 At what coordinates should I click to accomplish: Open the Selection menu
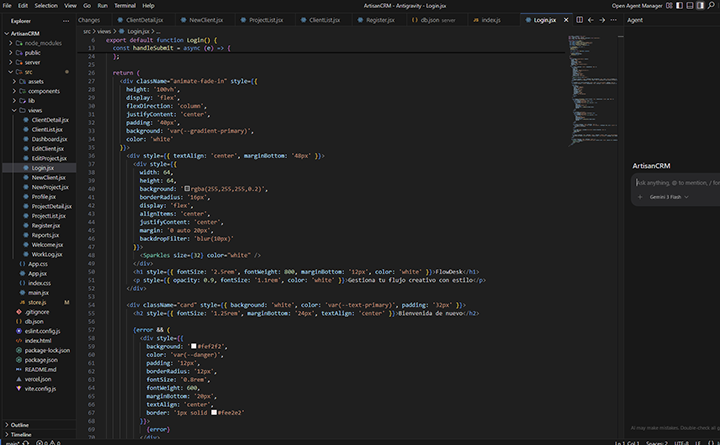pos(46,6)
